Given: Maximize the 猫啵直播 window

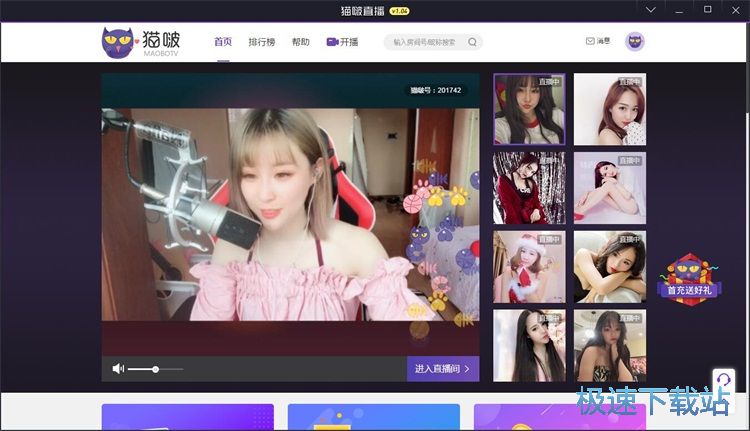Looking at the screenshot, I should click(x=707, y=10).
